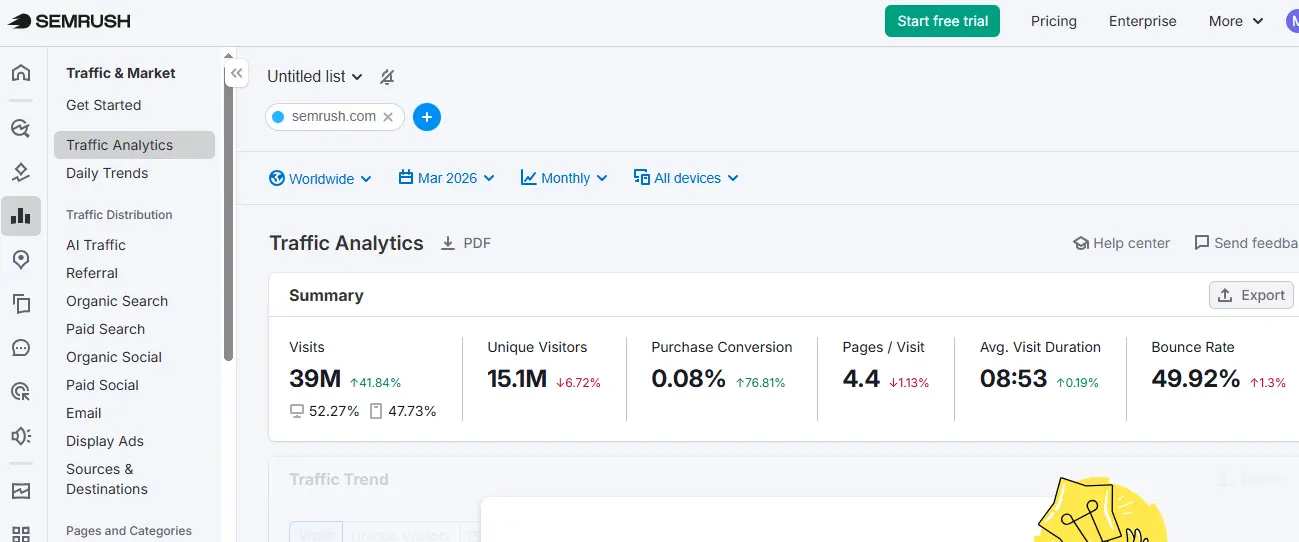
Task: Open the Paid Social report
Action: [102, 385]
